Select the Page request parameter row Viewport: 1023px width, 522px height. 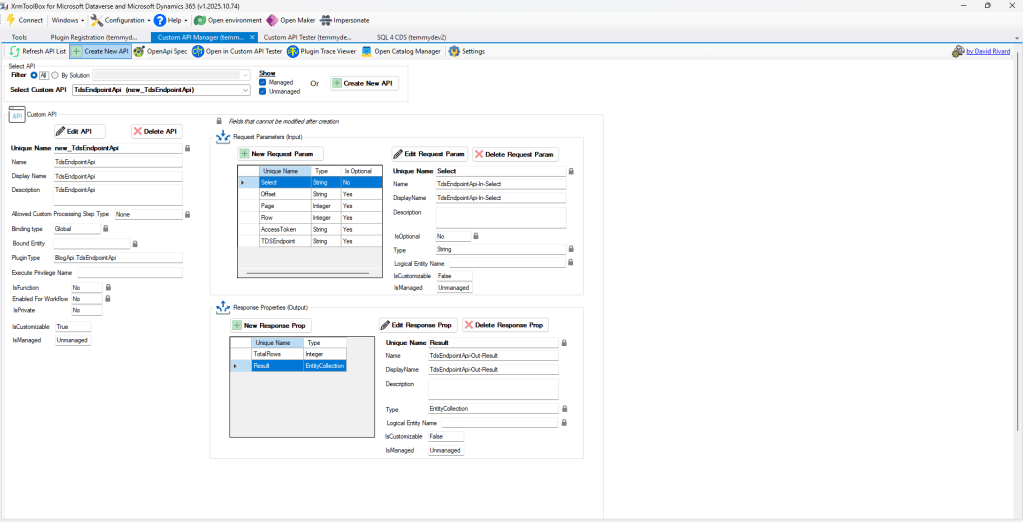tap(310, 206)
